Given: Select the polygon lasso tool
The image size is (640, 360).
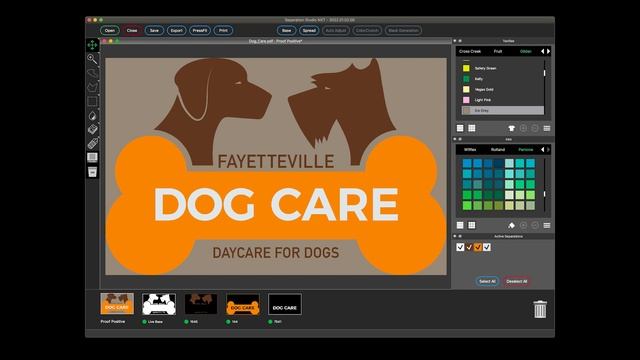Looking at the screenshot, I should [x=92, y=87].
